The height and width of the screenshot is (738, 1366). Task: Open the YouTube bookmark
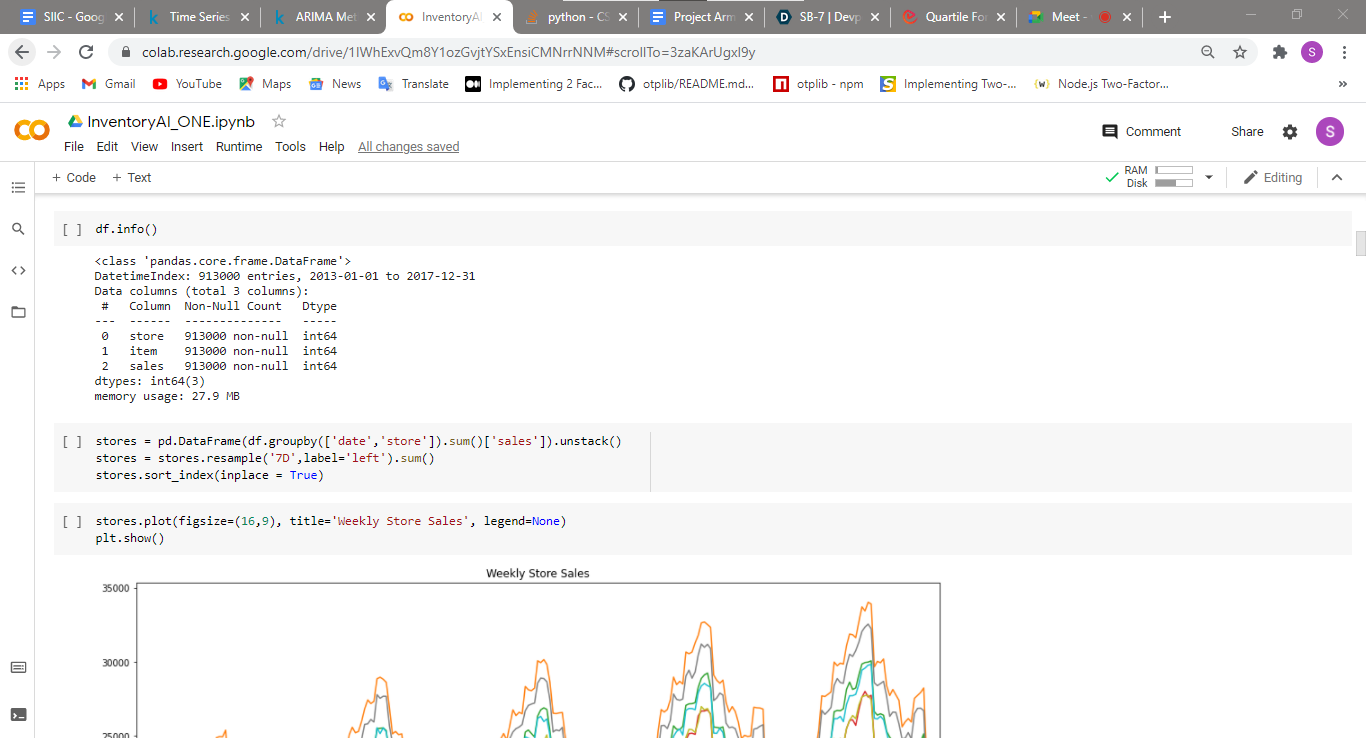(x=187, y=84)
